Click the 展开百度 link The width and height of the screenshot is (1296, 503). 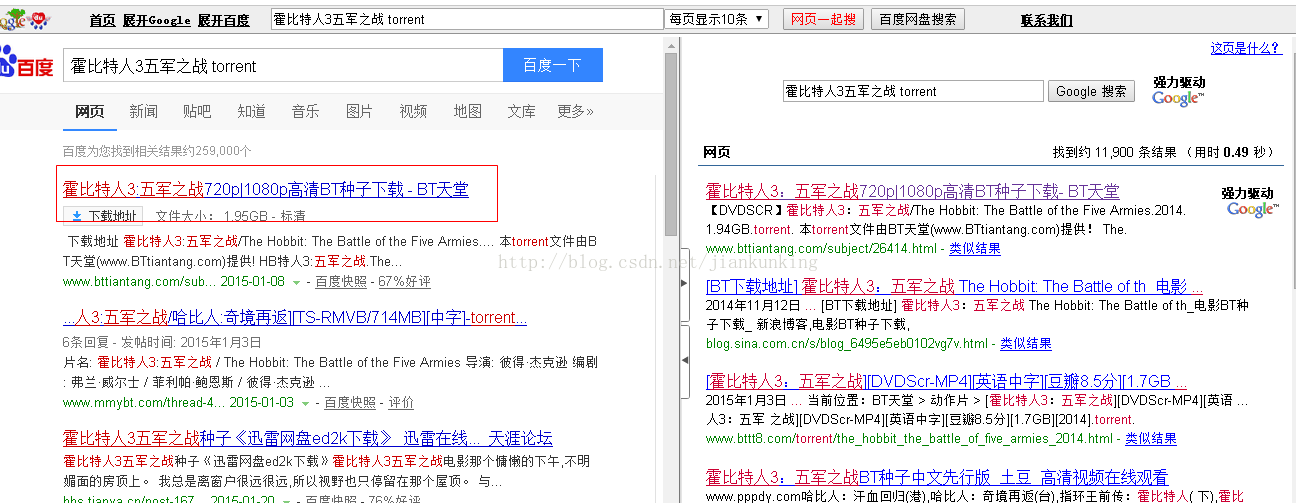click(x=223, y=20)
